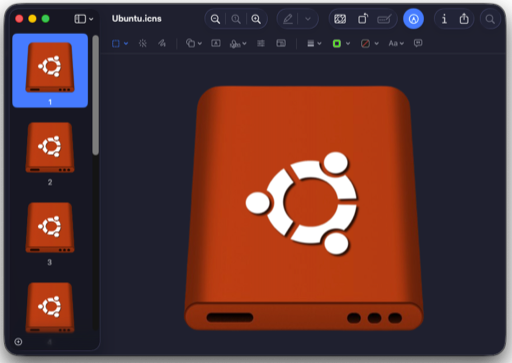Image resolution: width=512 pixels, height=363 pixels.
Task: Expand the border color dropdown arrow
Action: coord(348,43)
